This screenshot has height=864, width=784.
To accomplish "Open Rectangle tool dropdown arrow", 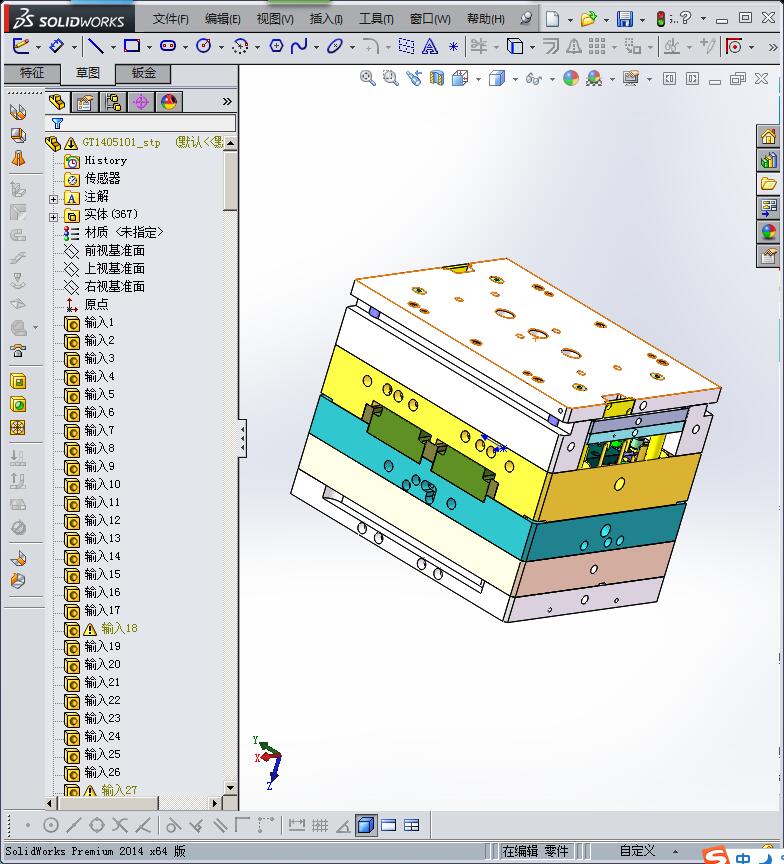I will [149, 47].
